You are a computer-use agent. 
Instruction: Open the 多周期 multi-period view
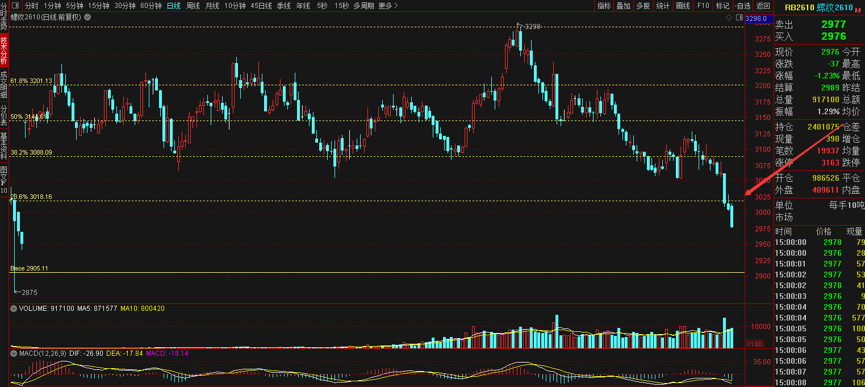[364, 6]
